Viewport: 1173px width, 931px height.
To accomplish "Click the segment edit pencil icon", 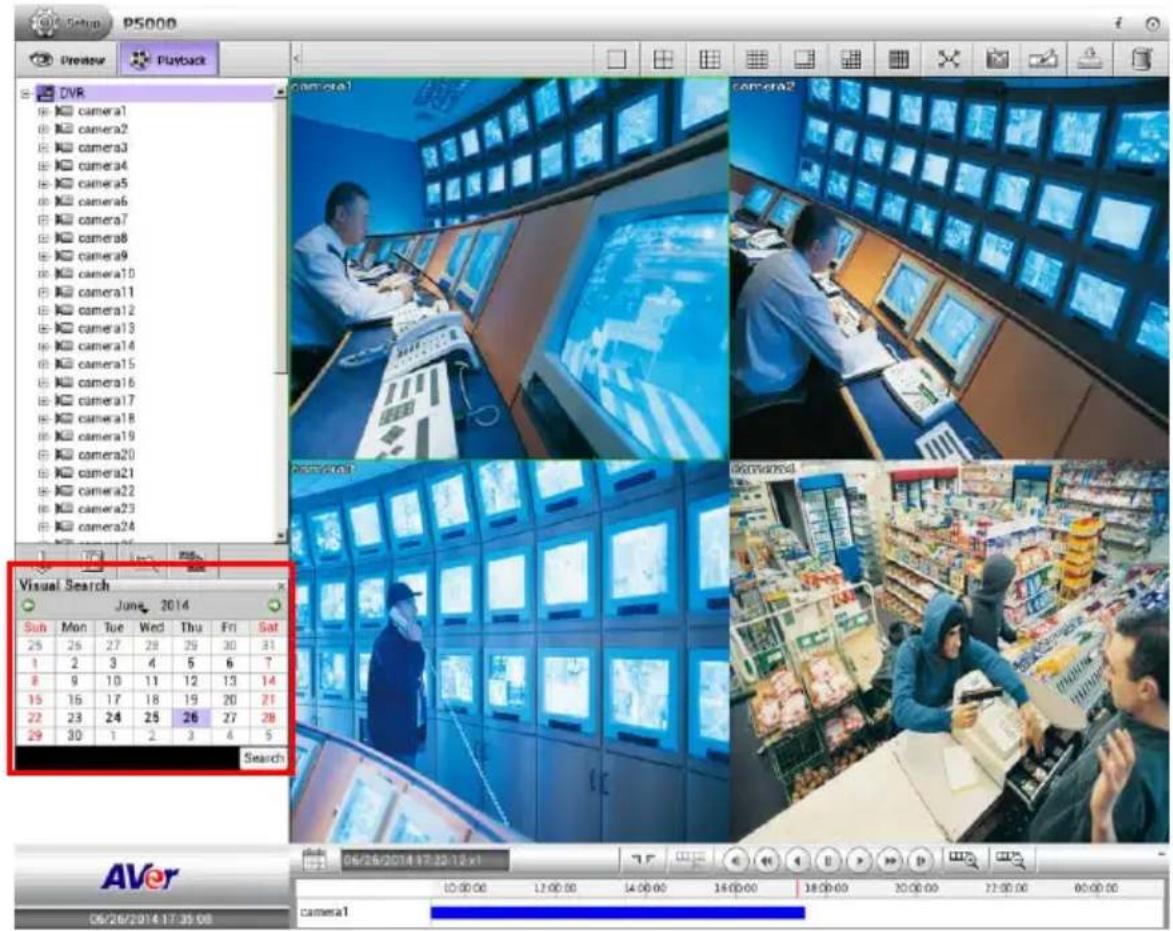I will pyautogui.click(x=1043, y=59).
